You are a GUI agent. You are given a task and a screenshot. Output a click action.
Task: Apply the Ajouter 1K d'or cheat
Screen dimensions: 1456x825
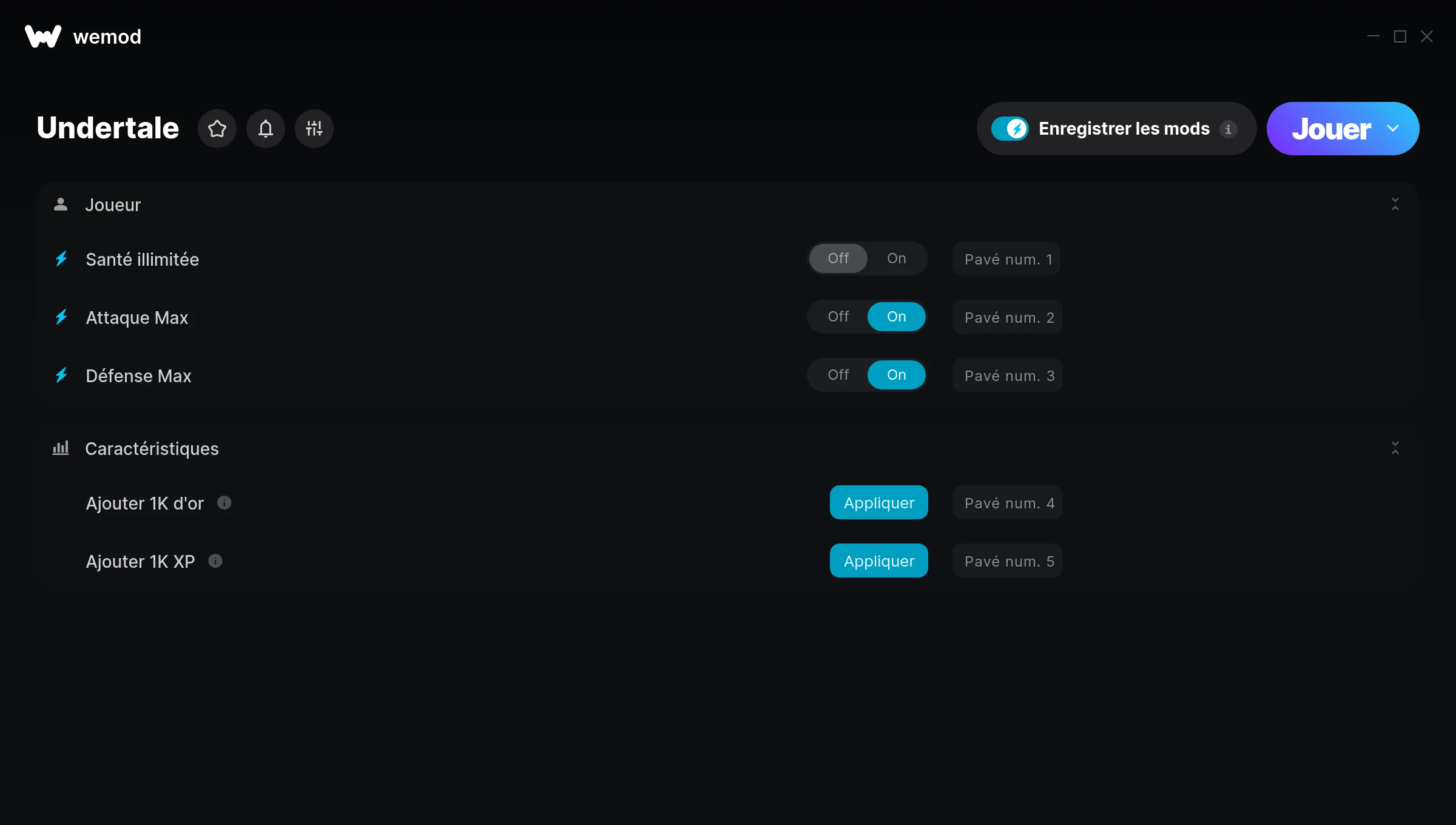(x=878, y=503)
